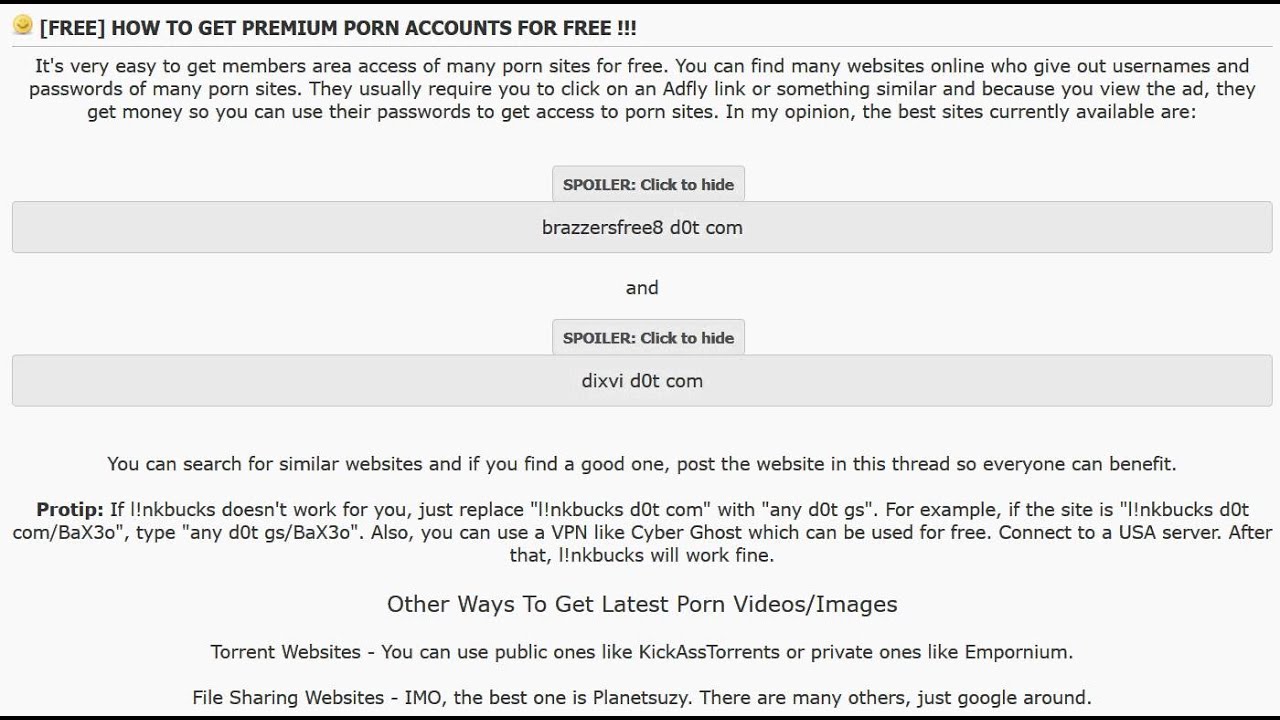Click the "File Sharing Websites" text at line start
Viewport: 1280px width, 720px height.
tap(288, 698)
